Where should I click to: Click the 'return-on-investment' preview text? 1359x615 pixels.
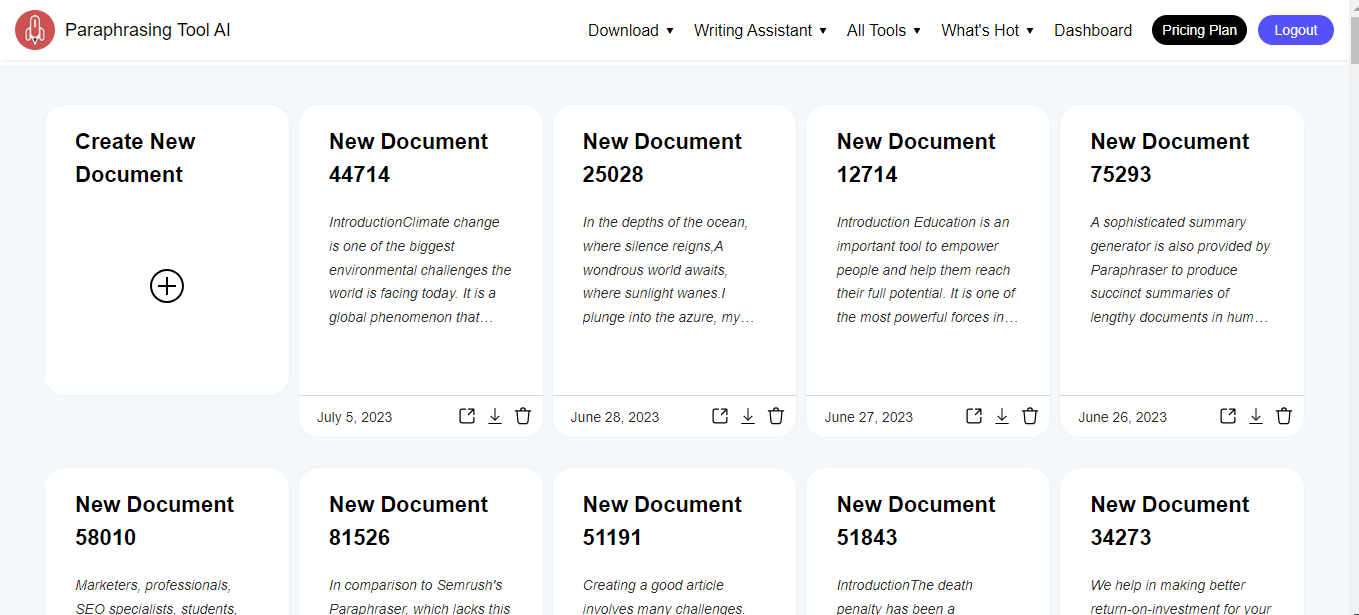tap(1181, 596)
